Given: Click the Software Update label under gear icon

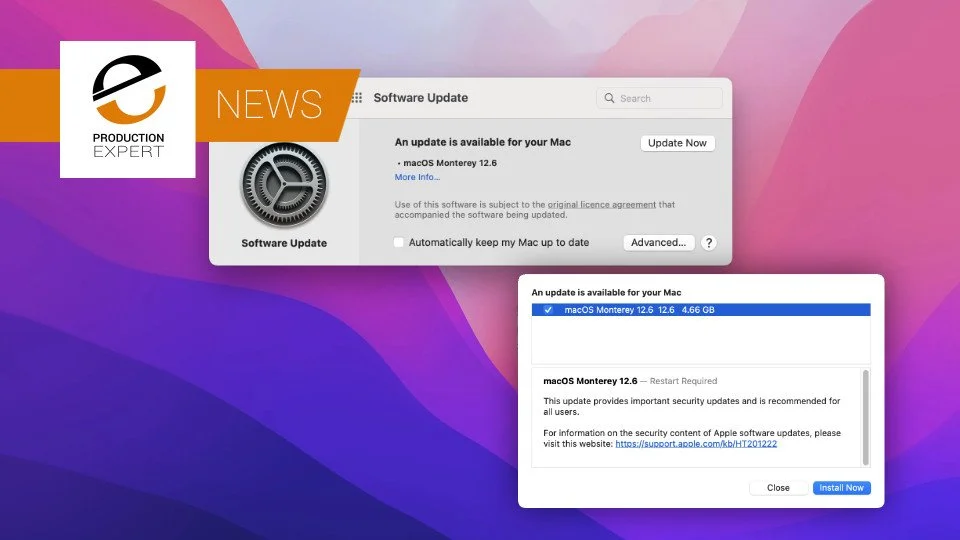Looking at the screenshot, I should [x=284, y=243].
